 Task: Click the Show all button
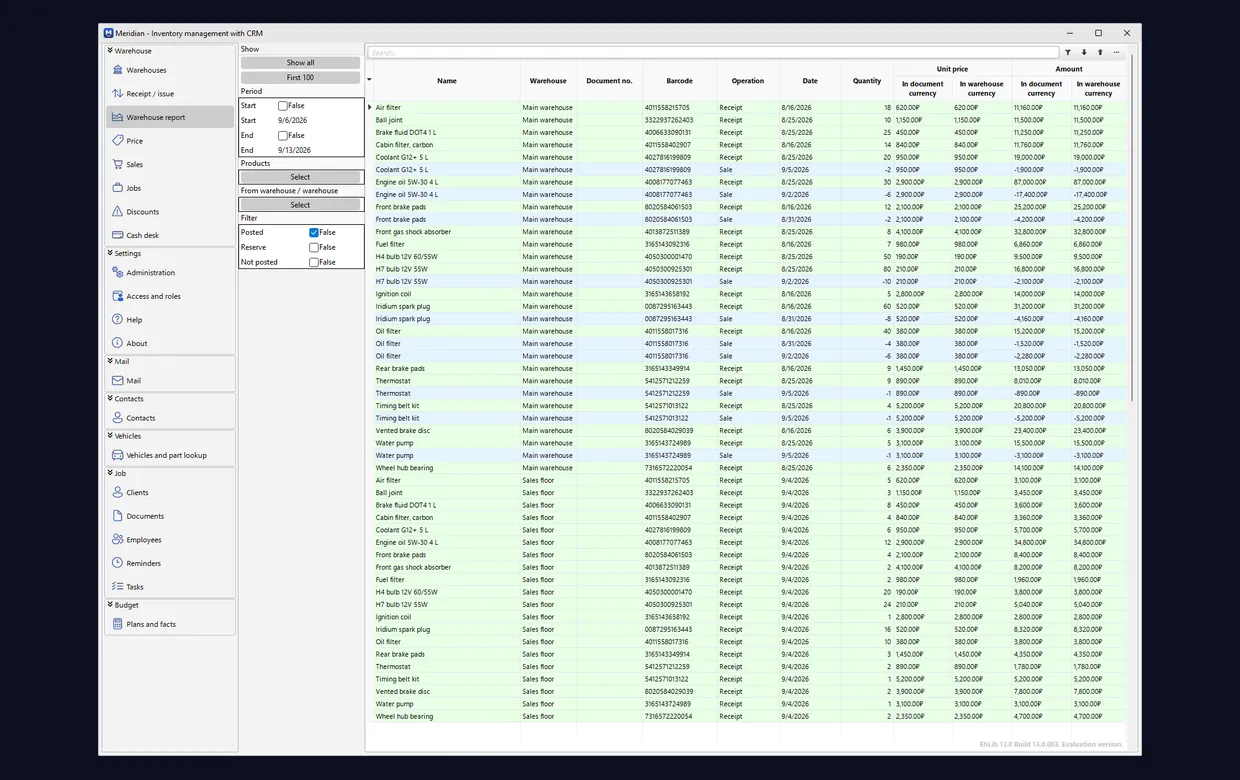300,63
